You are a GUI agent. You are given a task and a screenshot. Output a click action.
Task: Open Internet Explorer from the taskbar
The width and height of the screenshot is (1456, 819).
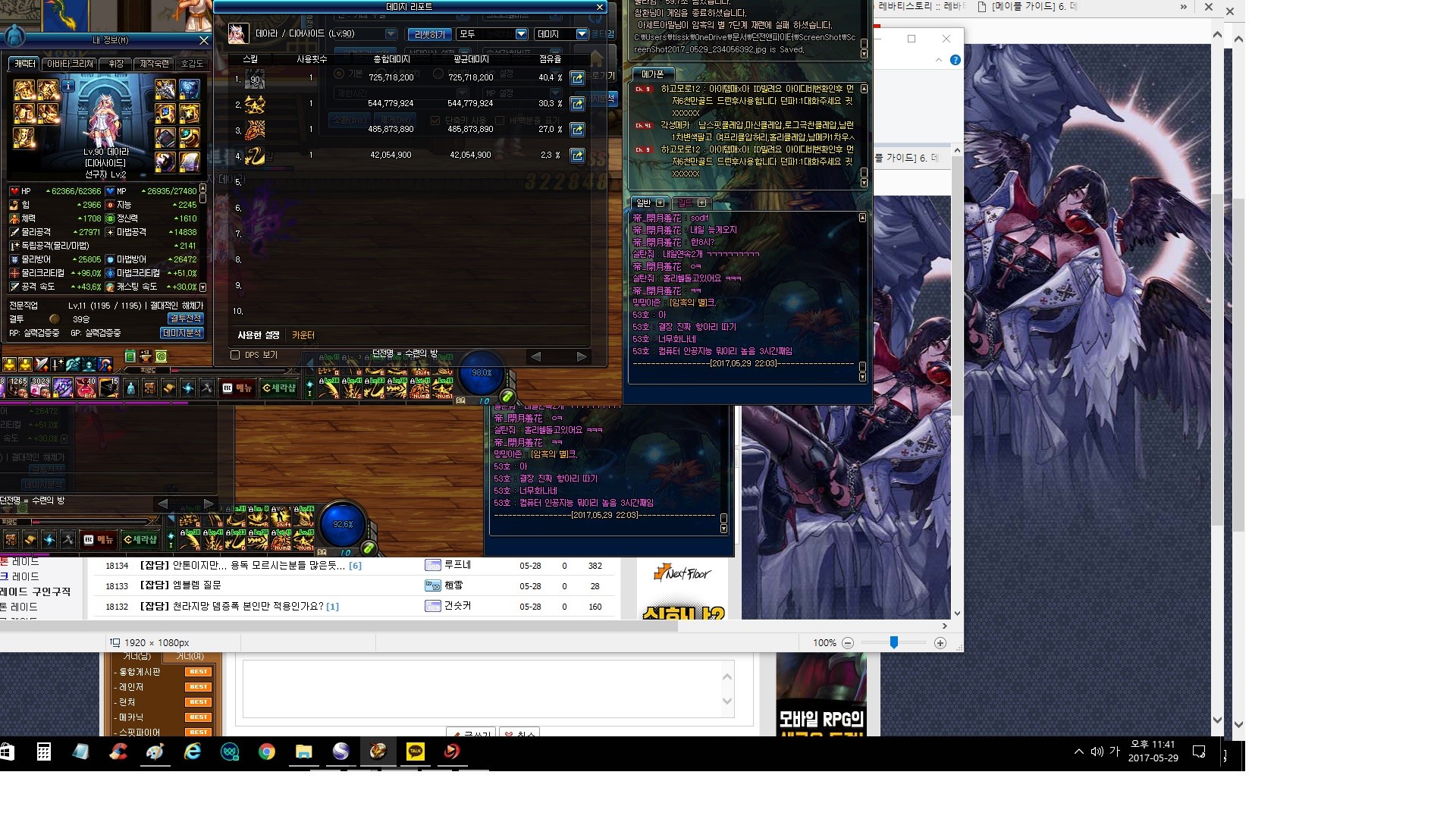(x=193, y=752)
